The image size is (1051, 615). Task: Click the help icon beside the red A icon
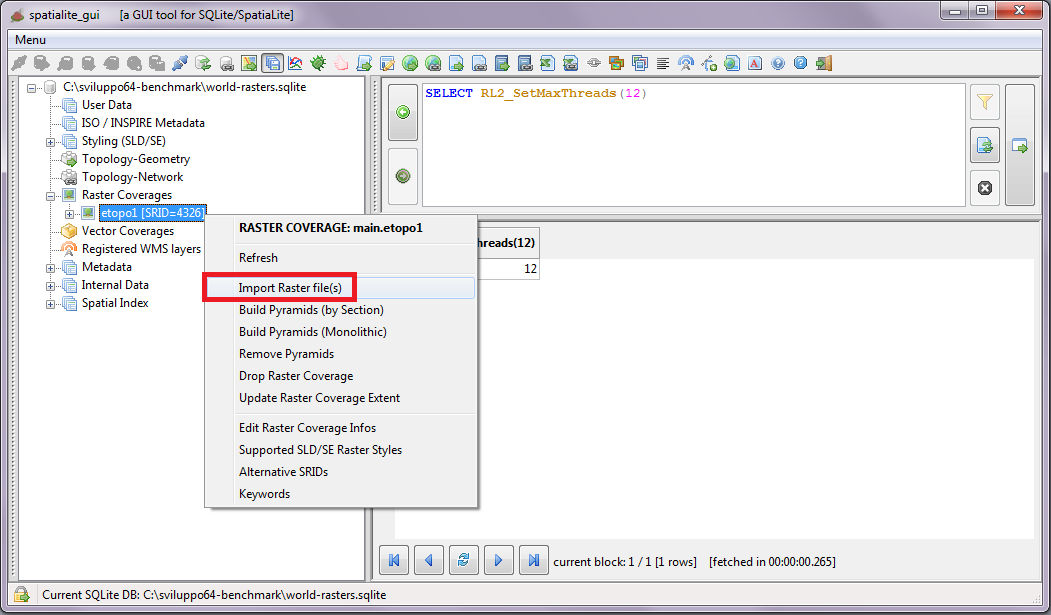[778, 63]
